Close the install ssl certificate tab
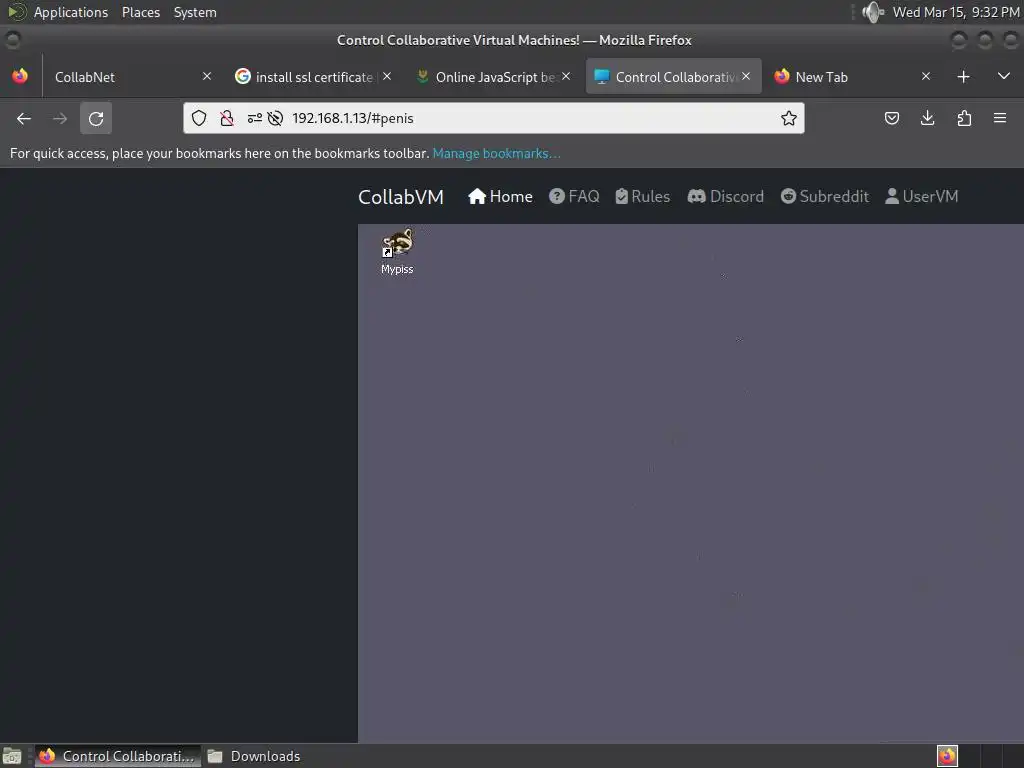 click(387, 76)
